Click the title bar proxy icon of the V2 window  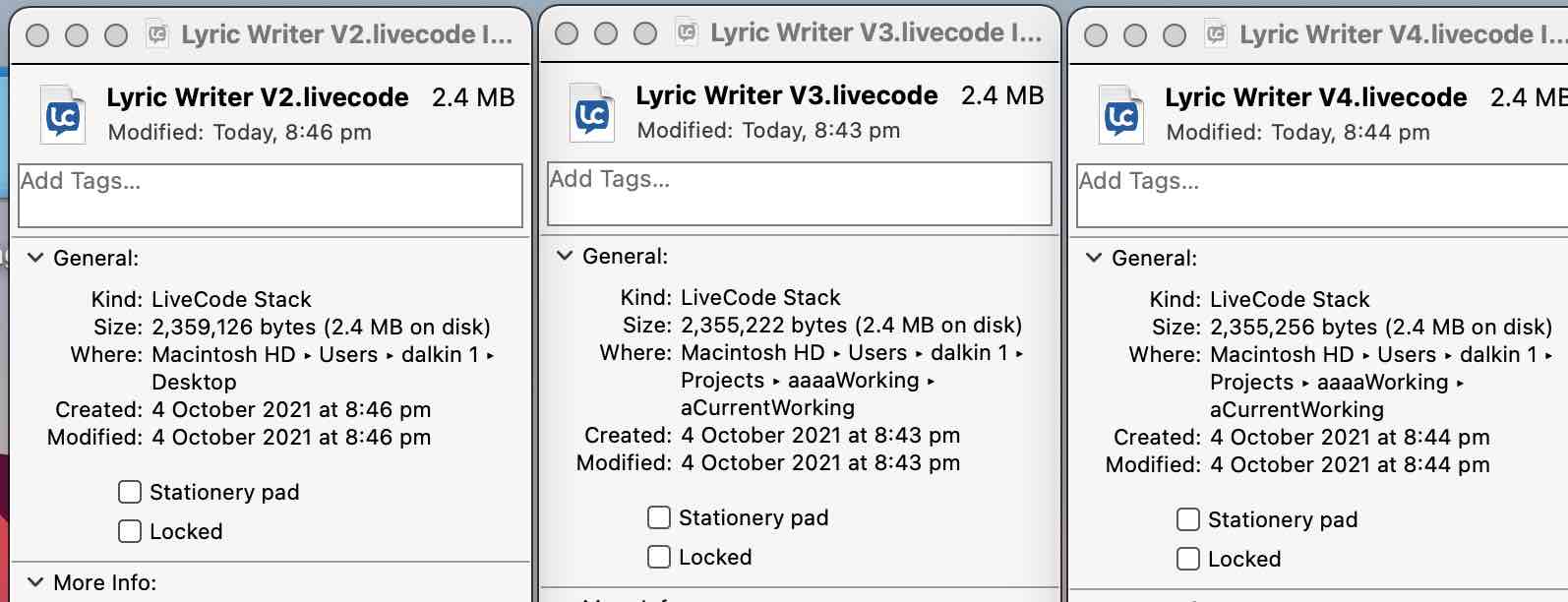157,35
